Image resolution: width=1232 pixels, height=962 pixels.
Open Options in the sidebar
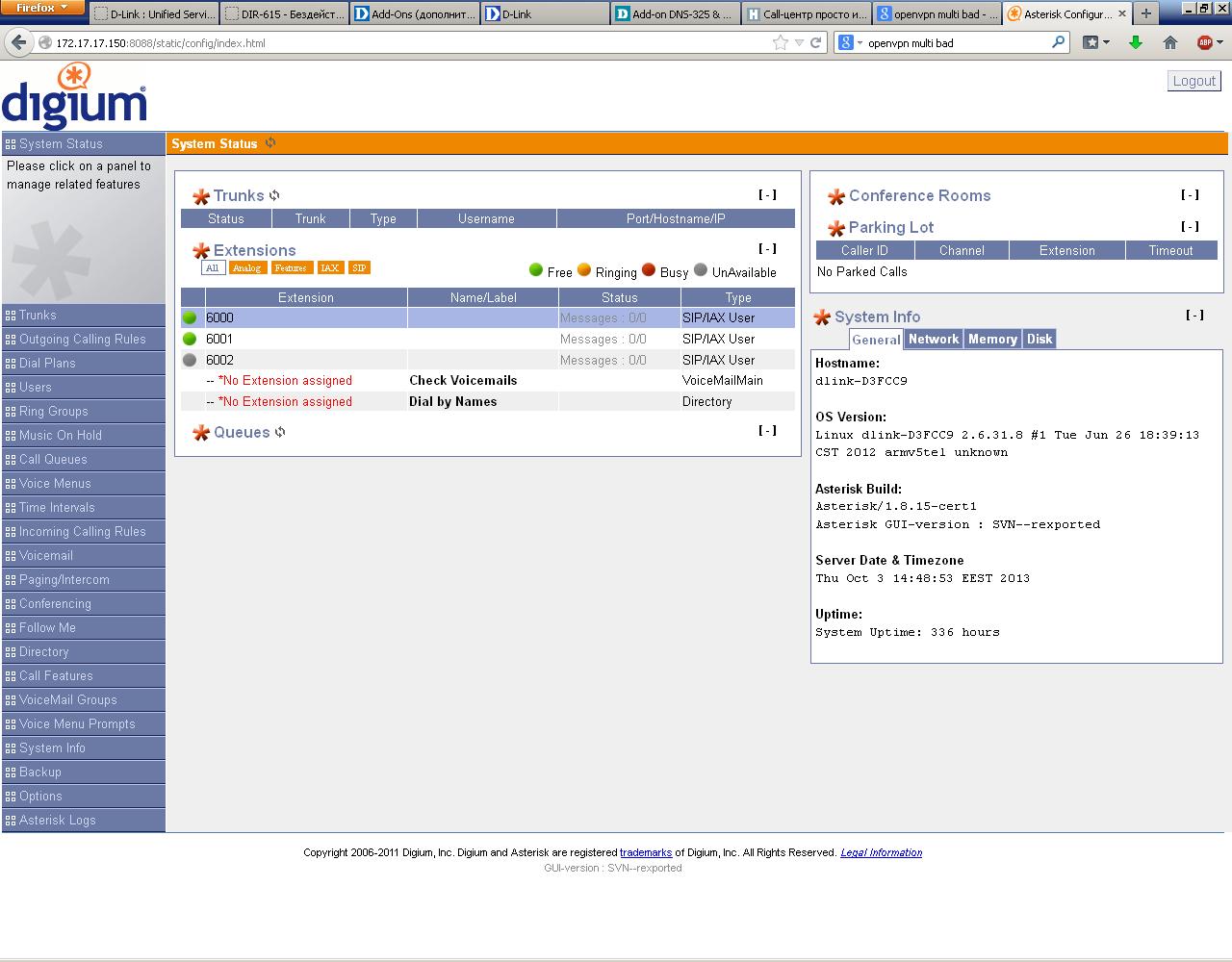[x=84, y=796]
